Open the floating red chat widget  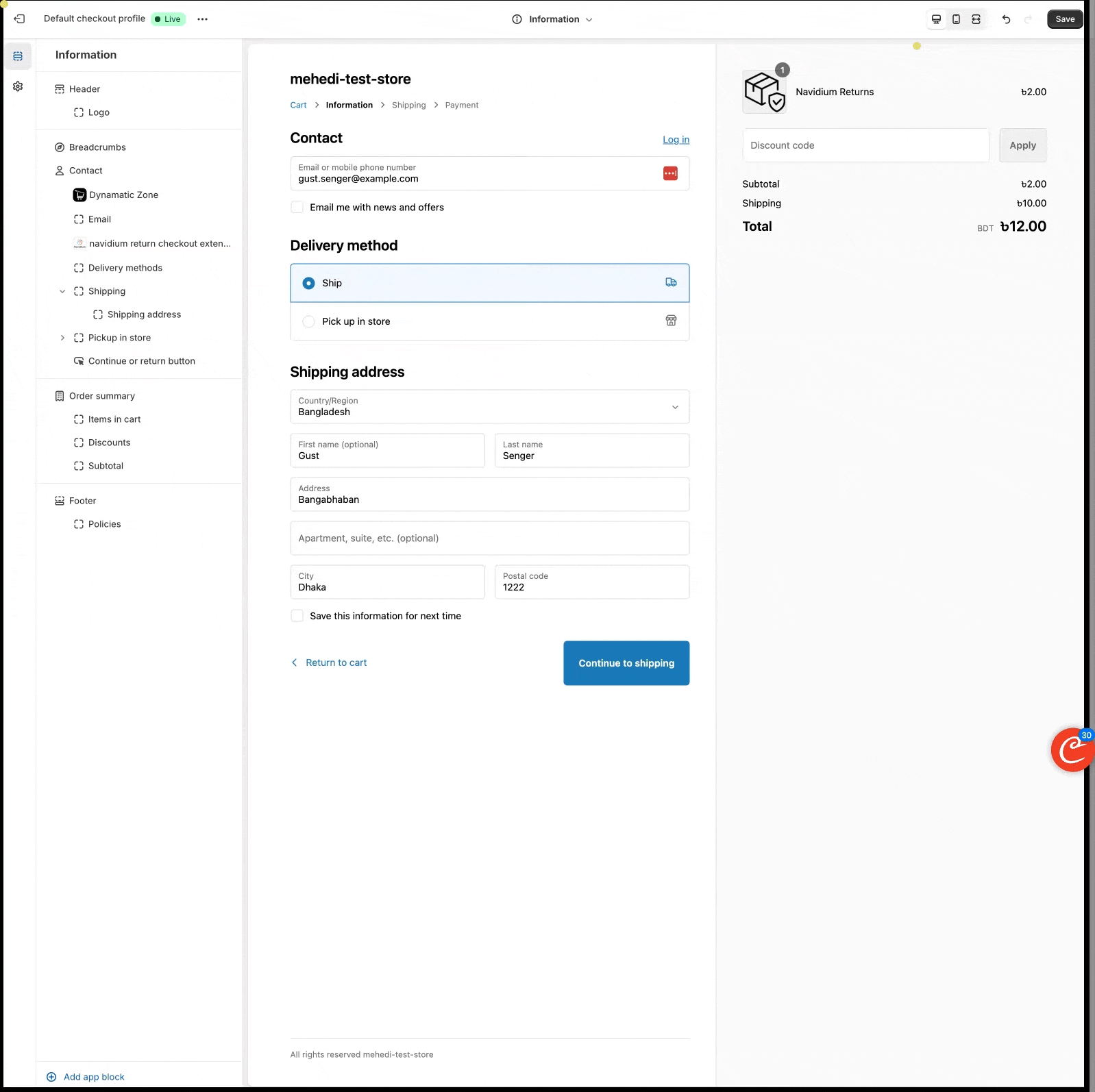coord(1072,749)
